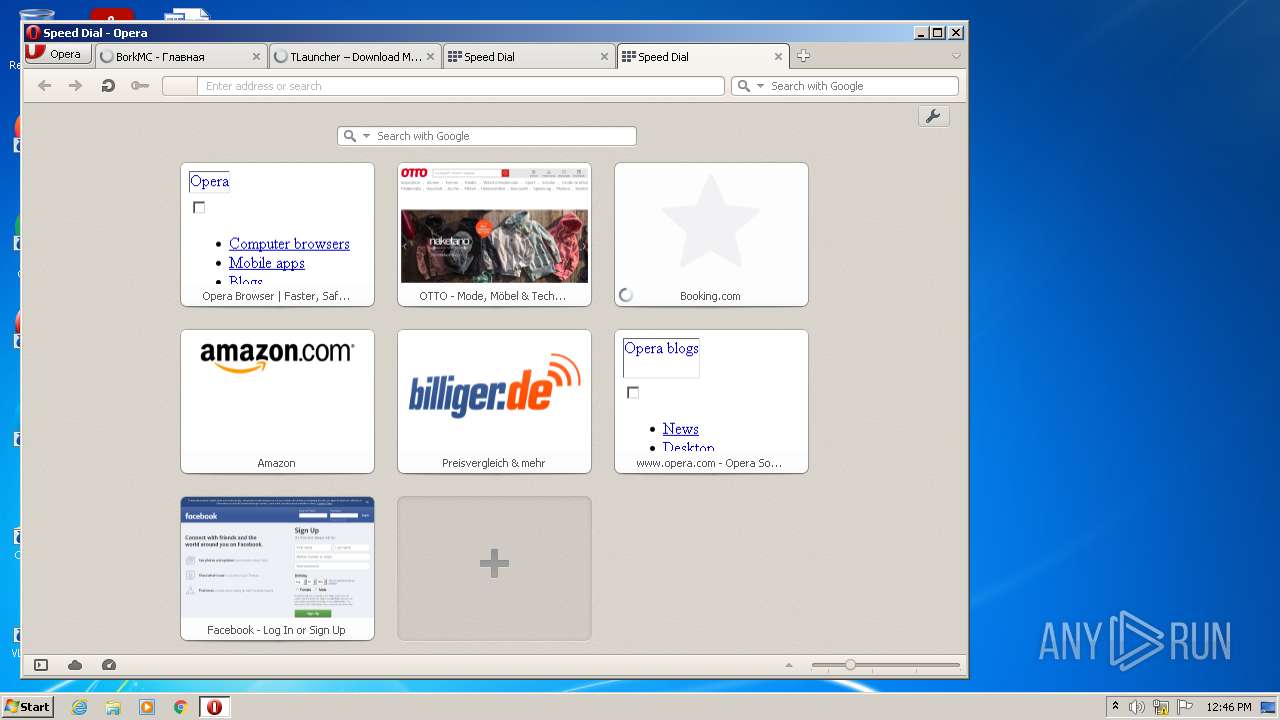
Task: Click Speed Dial Search with Google field
Action: tap(504, 136)
